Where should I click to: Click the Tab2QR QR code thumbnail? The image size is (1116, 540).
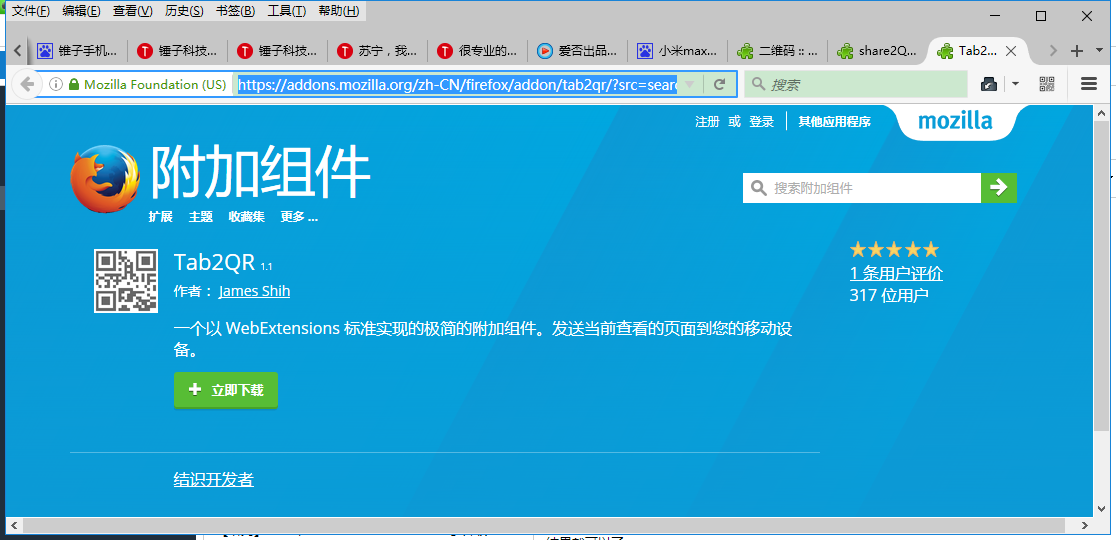click(x=126, y=281)
